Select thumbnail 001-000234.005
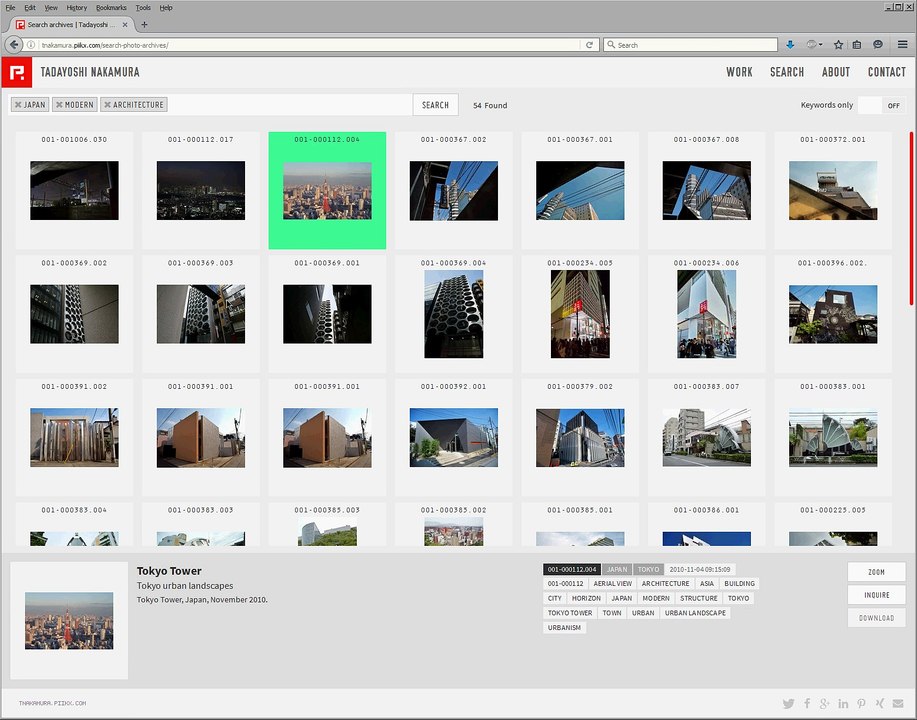This screenshot has height=720, width=917. click(580, 314)
